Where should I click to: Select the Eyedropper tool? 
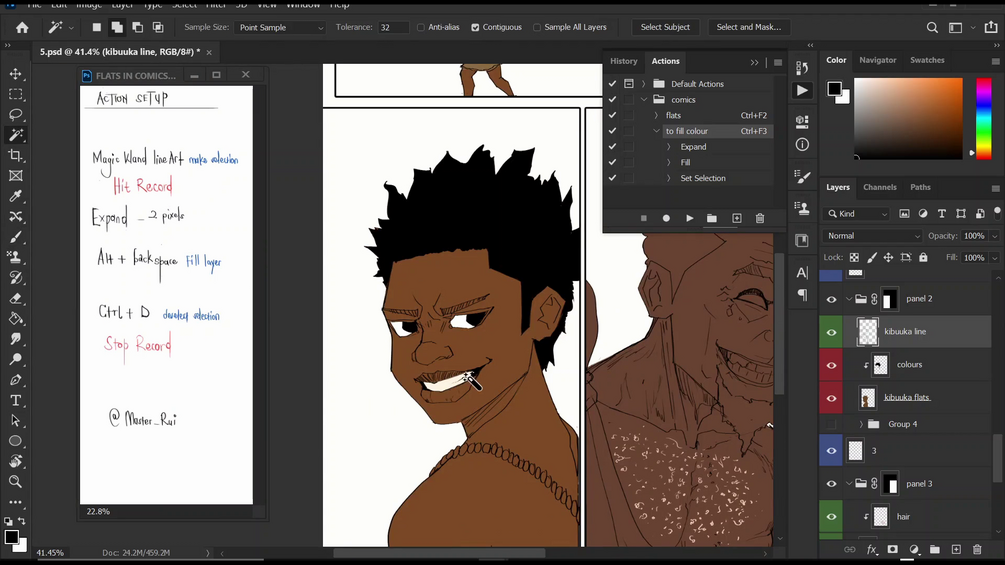coord(15,196)
